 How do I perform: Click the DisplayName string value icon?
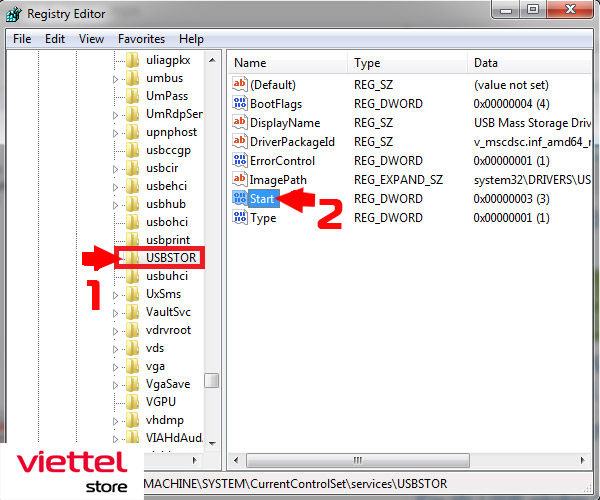[x=240, y=123]
